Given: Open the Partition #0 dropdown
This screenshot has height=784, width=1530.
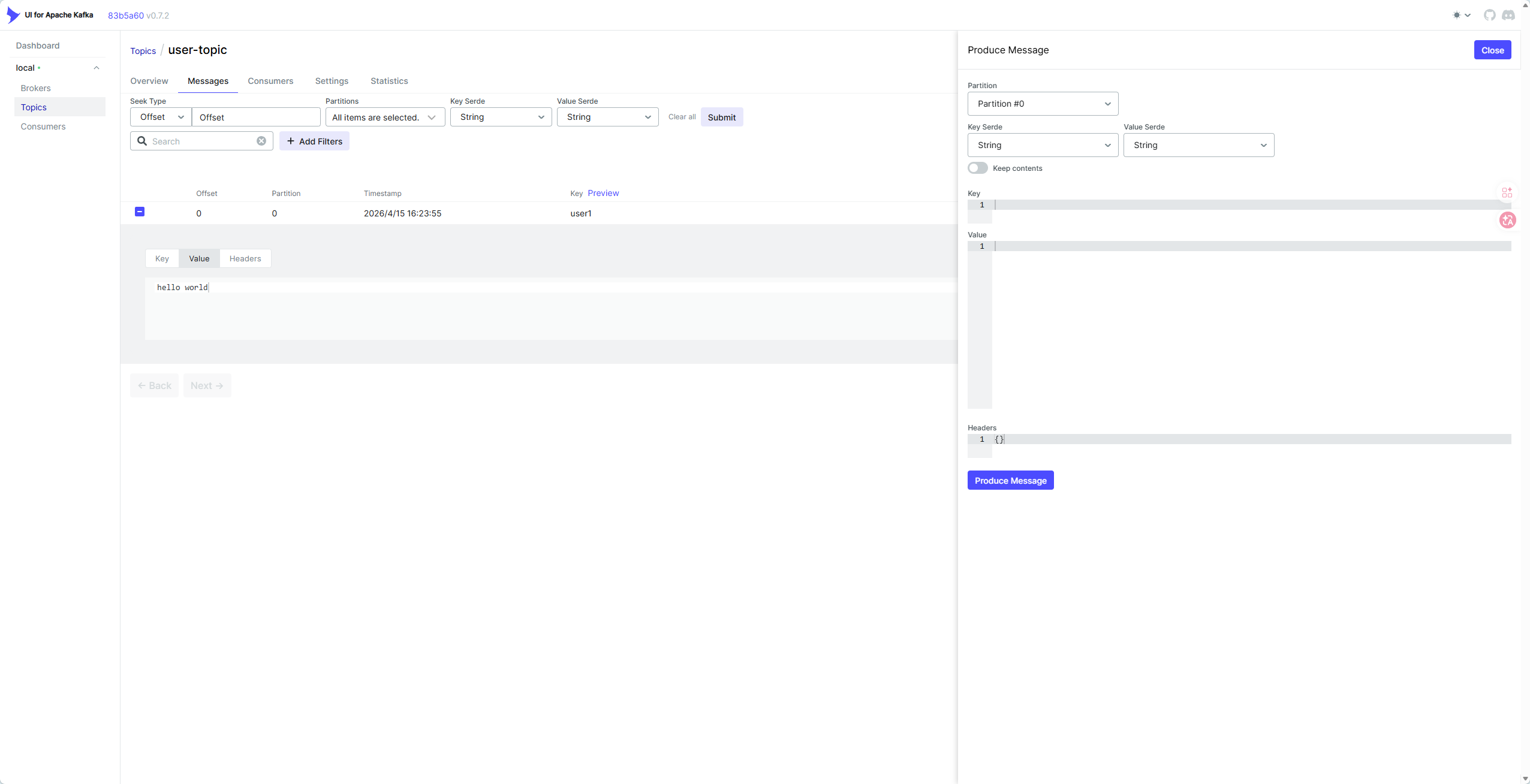Looking at the screenshot, I should click(1043, 104).
